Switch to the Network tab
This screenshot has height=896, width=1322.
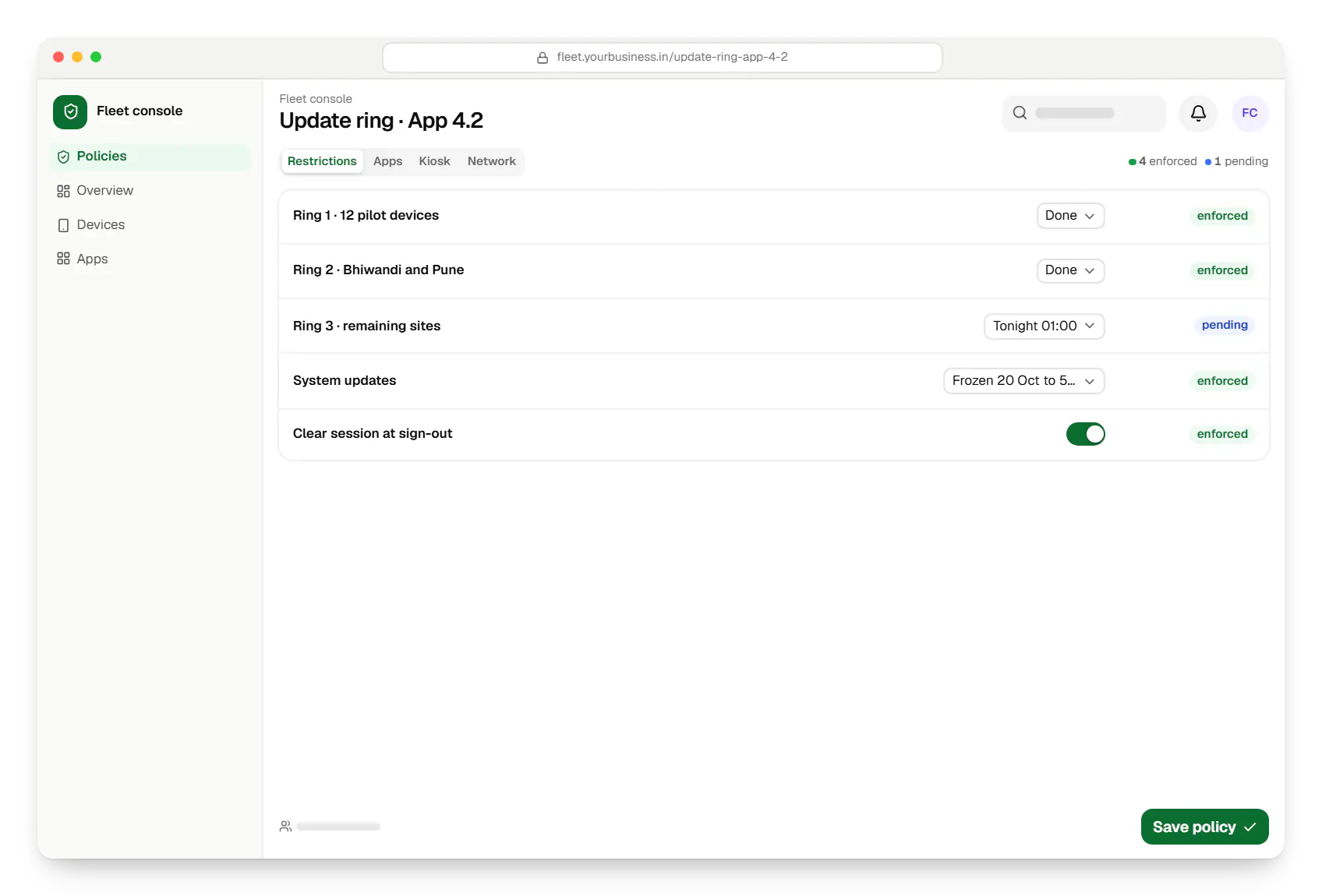[492, 161]
